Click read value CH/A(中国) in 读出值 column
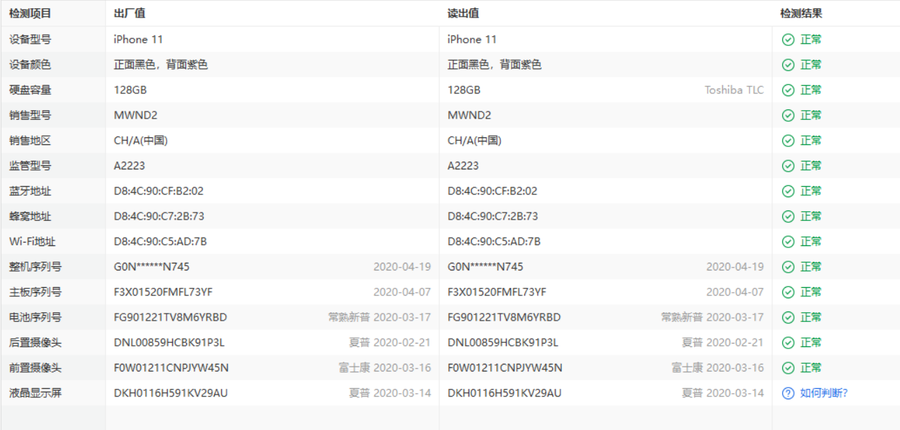 (x=474, y=141)
